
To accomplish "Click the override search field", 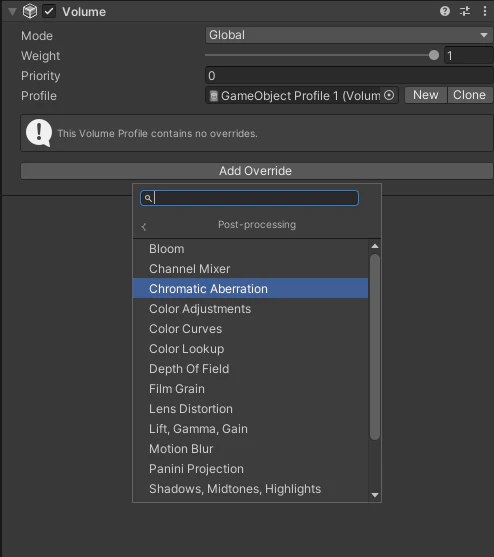I will (x=249, y=198).
